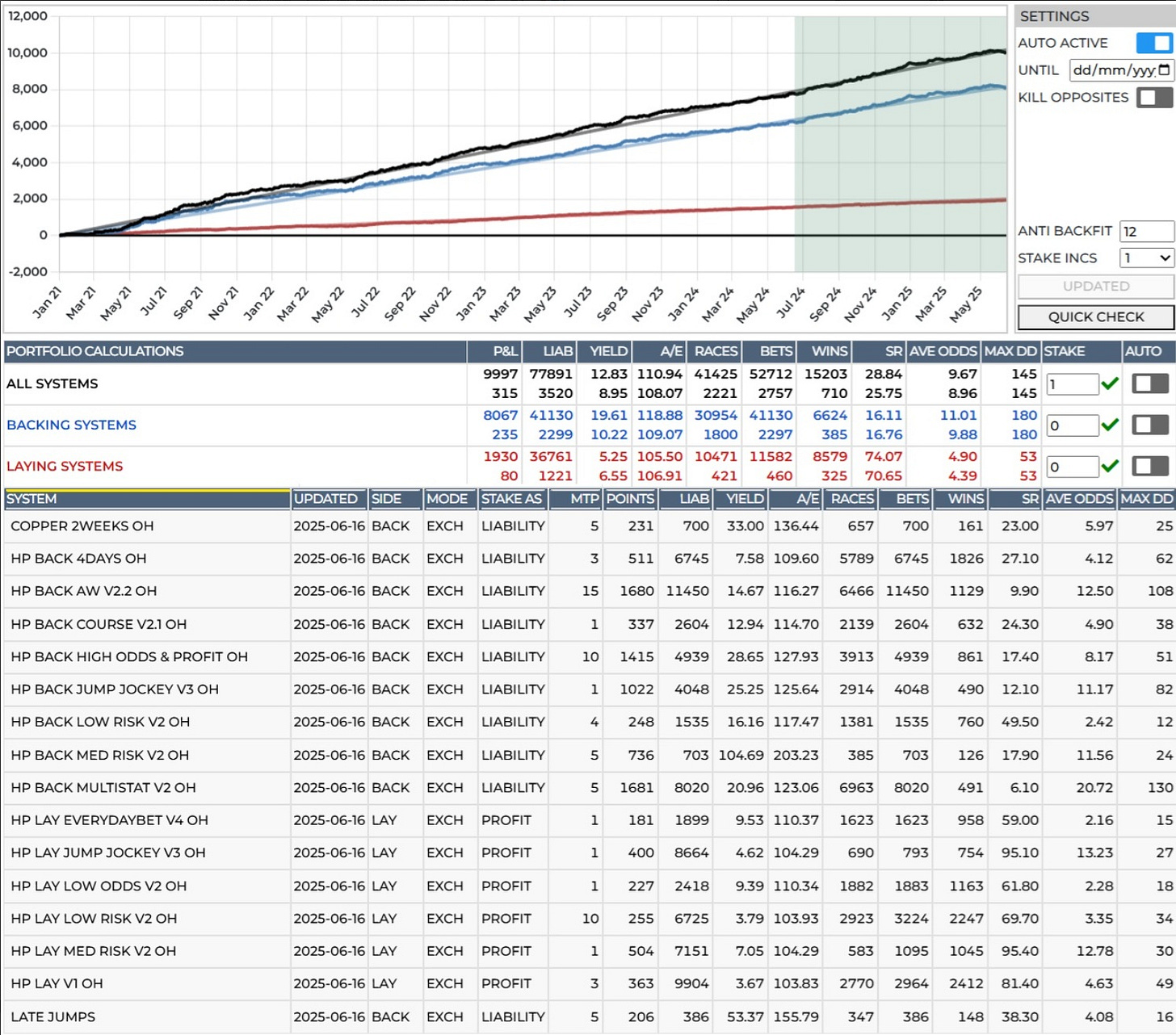Click the 9997 P&L value for ALL SYSTEMS
This screenshot has width=1176, height=1035.
tap(501, 374)
